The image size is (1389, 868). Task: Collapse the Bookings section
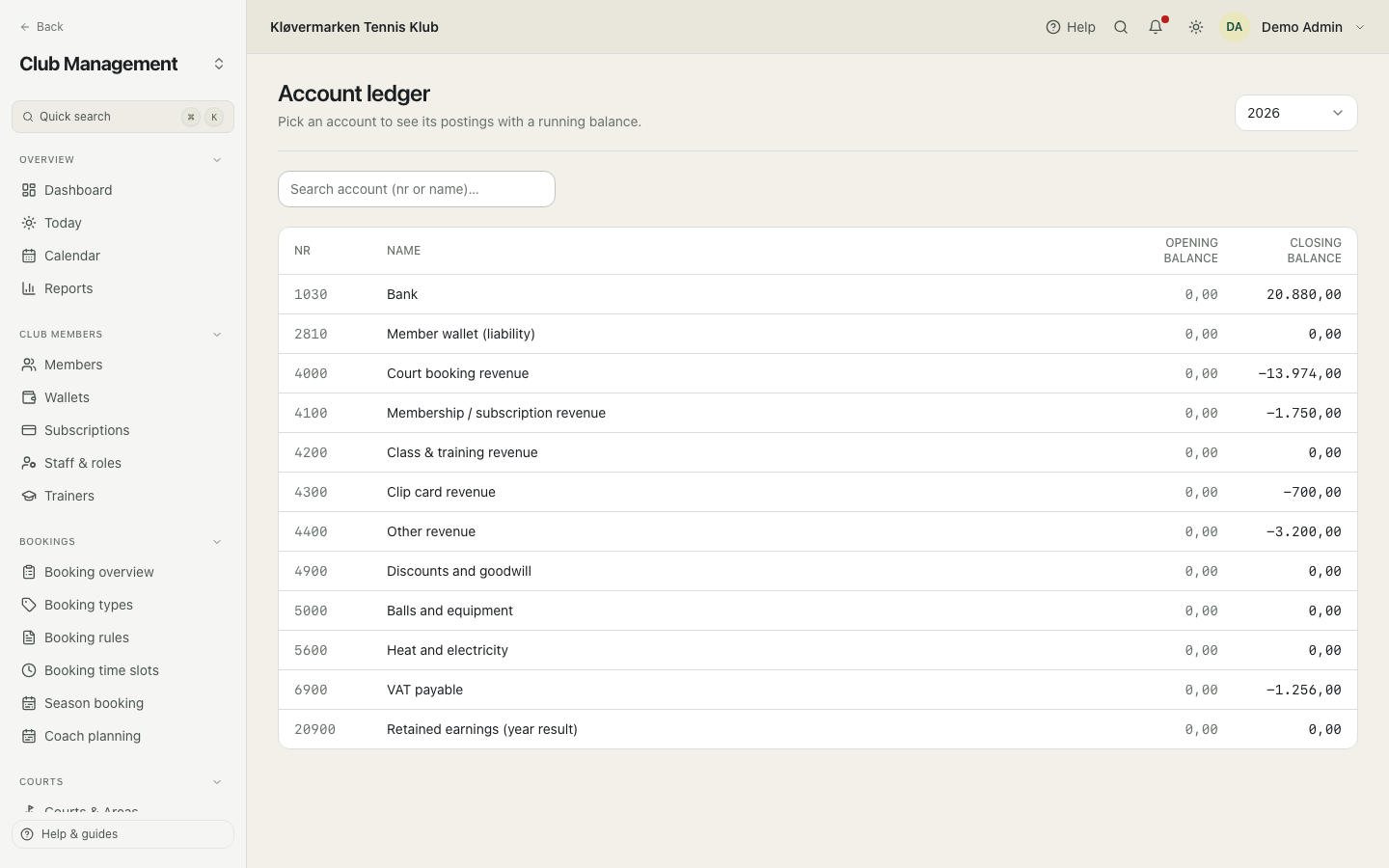click(x=217, y=542)
